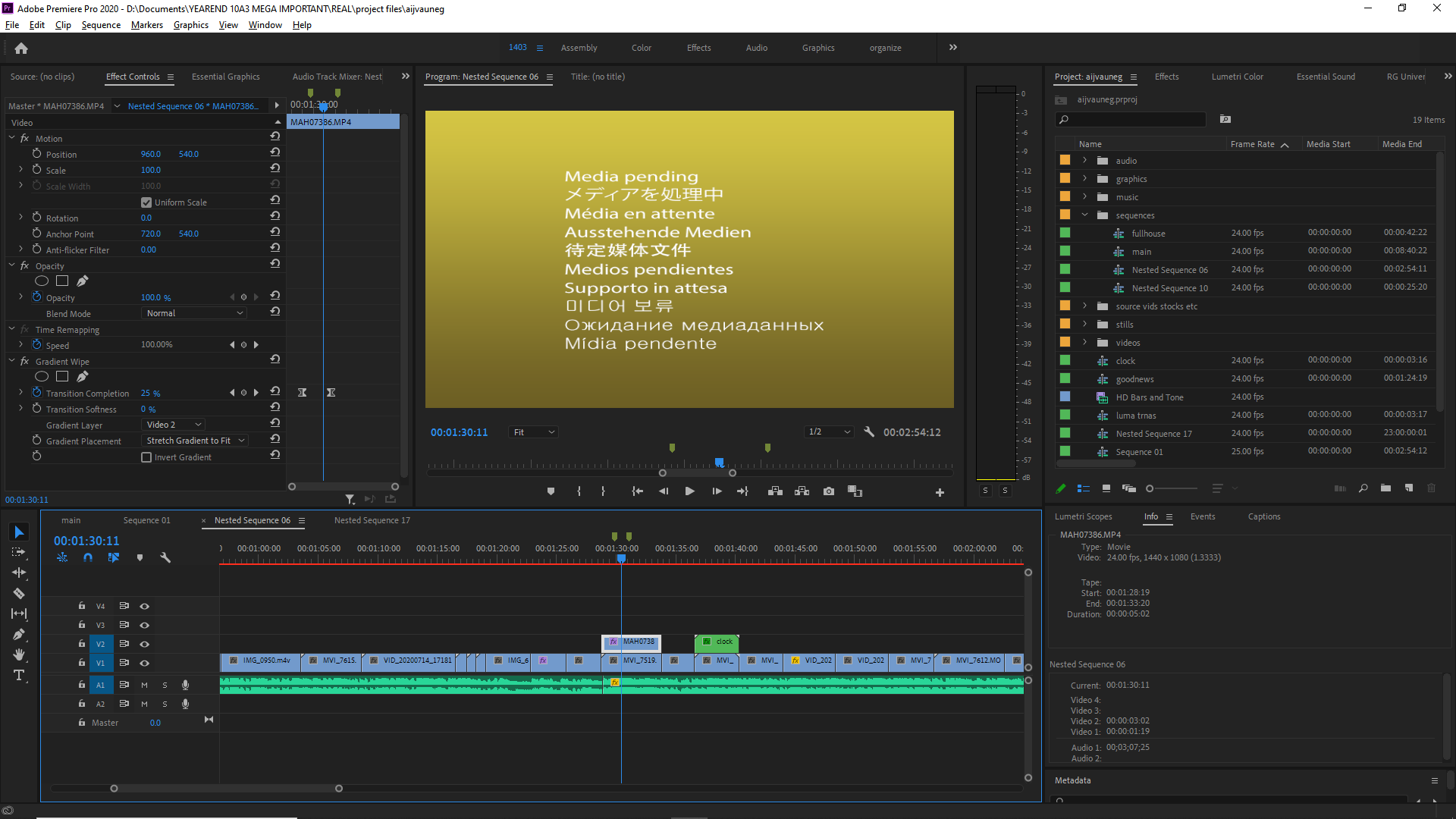The width and height of the screenshot is (1456, 819).
Task: Select the Hand tool
Action: pos(19,655)
